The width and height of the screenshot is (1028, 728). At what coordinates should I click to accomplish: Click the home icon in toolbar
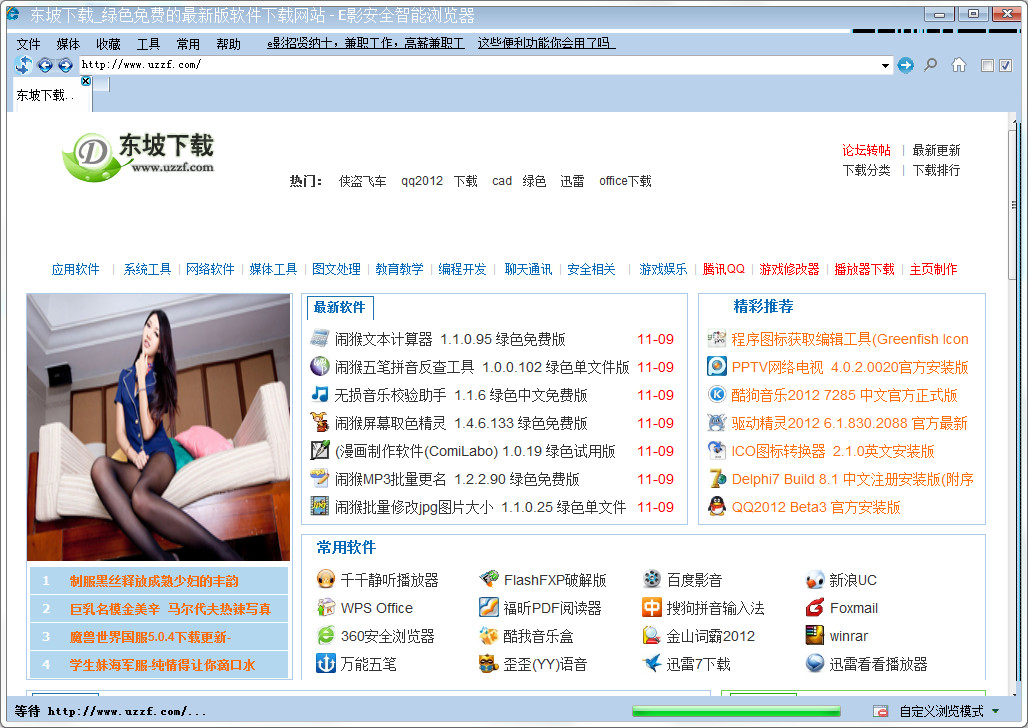pos(959,64)
